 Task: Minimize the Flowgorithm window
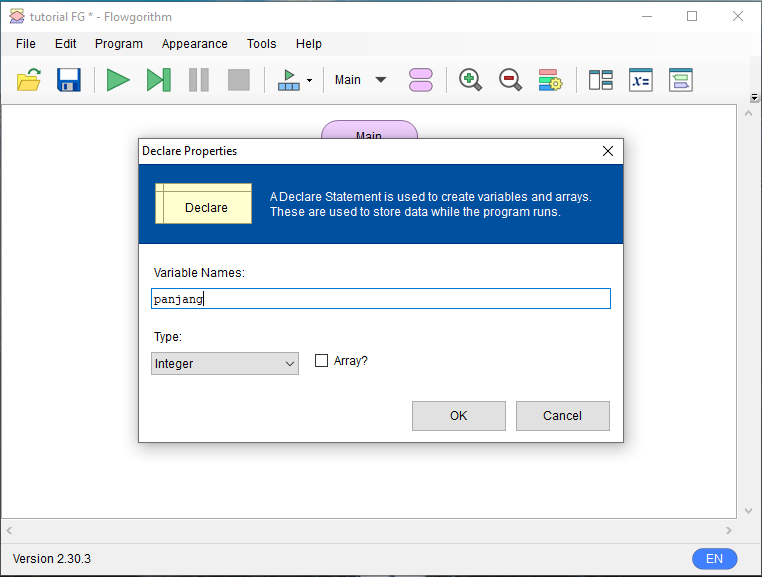[x=647, y=17]
